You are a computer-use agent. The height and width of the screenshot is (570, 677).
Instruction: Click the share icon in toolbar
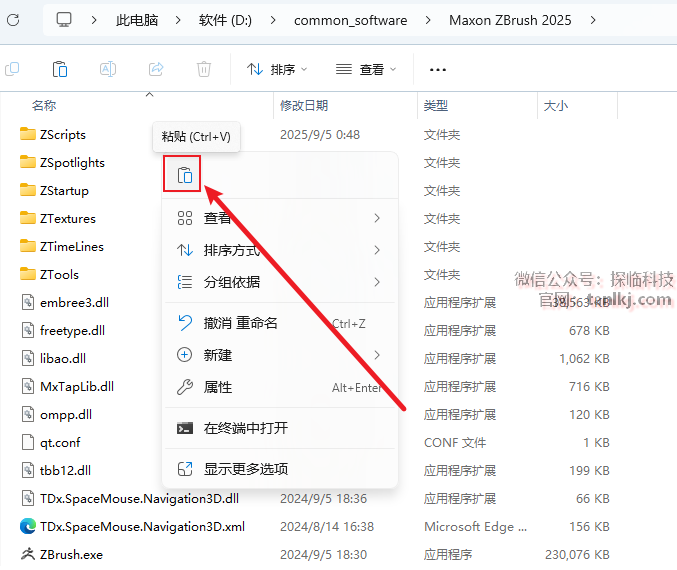pyautogui.click(x=156, y=69)
